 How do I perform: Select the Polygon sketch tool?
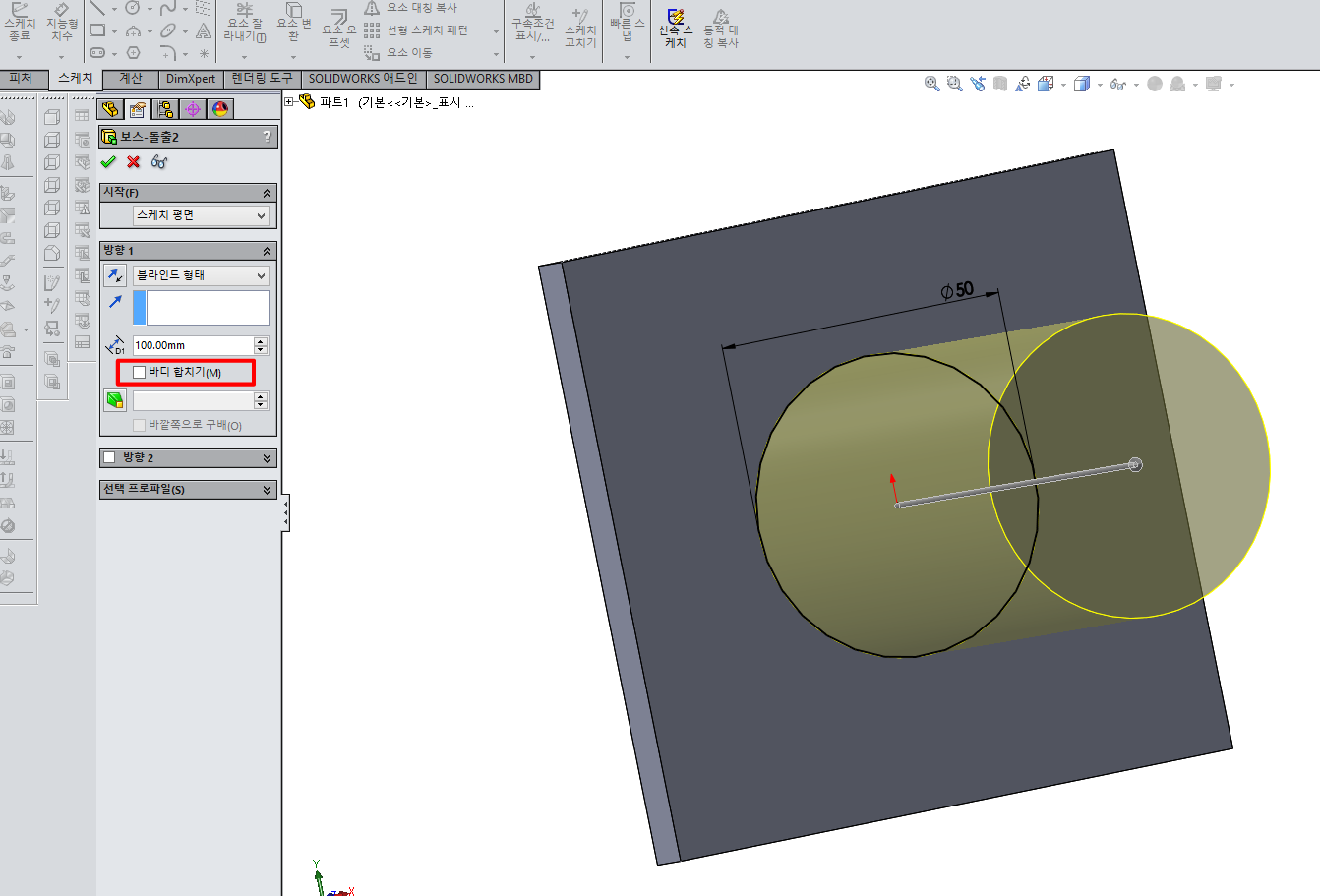(x=133, y=53)
